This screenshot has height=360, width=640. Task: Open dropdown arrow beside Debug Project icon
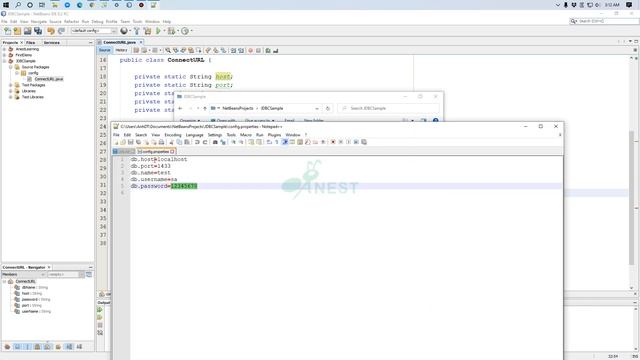point(178,31)
